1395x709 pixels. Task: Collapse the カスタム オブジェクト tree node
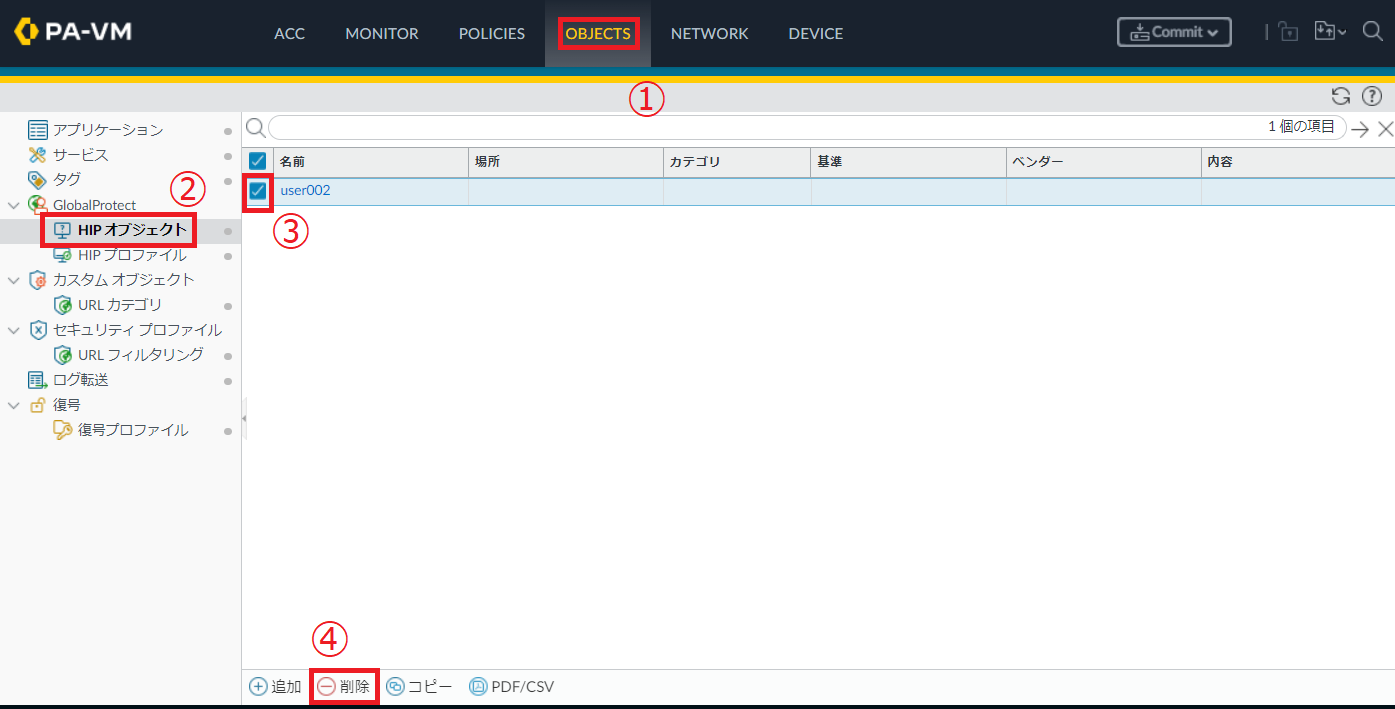pos(13,280)
